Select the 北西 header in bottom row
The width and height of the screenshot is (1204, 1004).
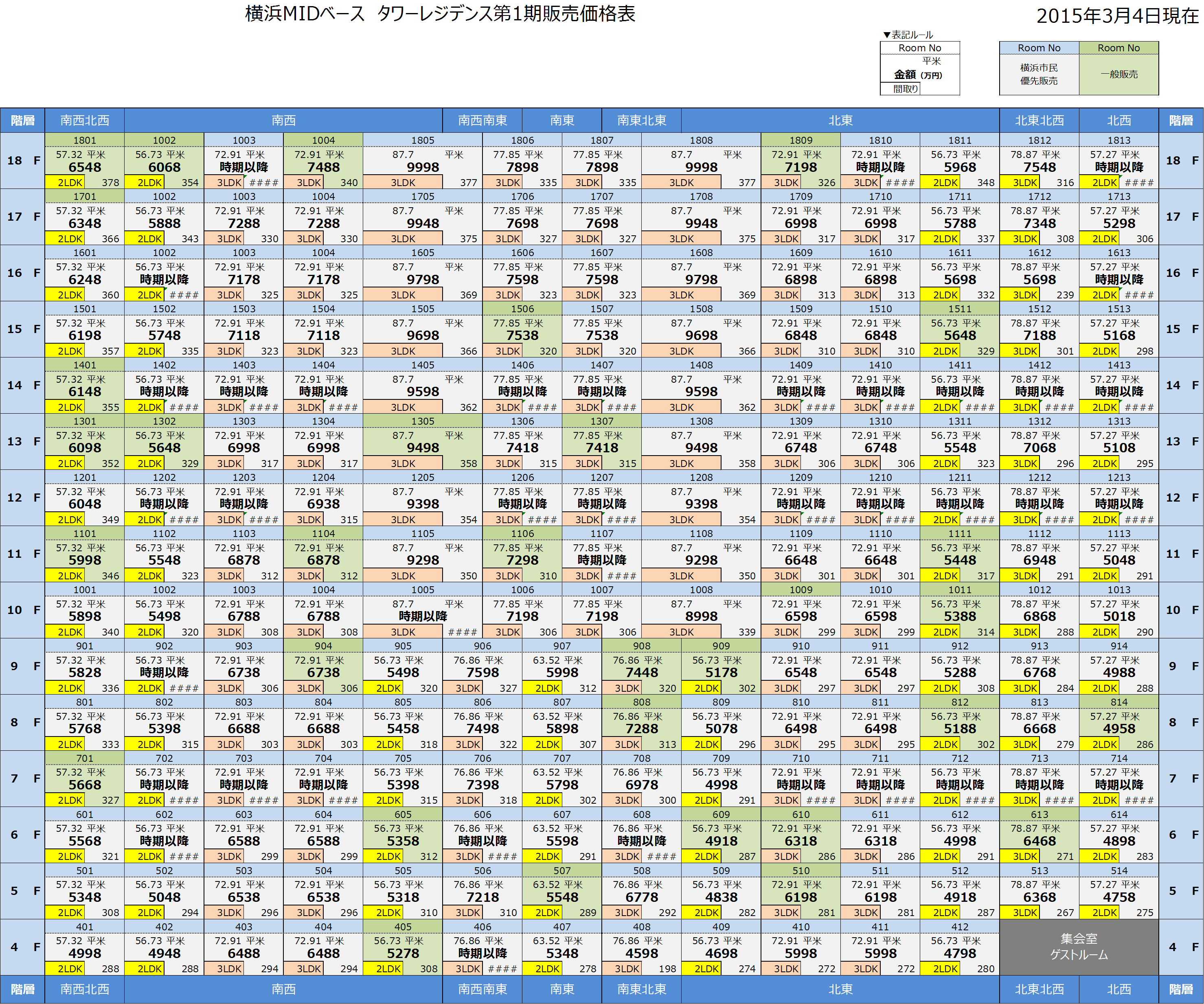1118,989
